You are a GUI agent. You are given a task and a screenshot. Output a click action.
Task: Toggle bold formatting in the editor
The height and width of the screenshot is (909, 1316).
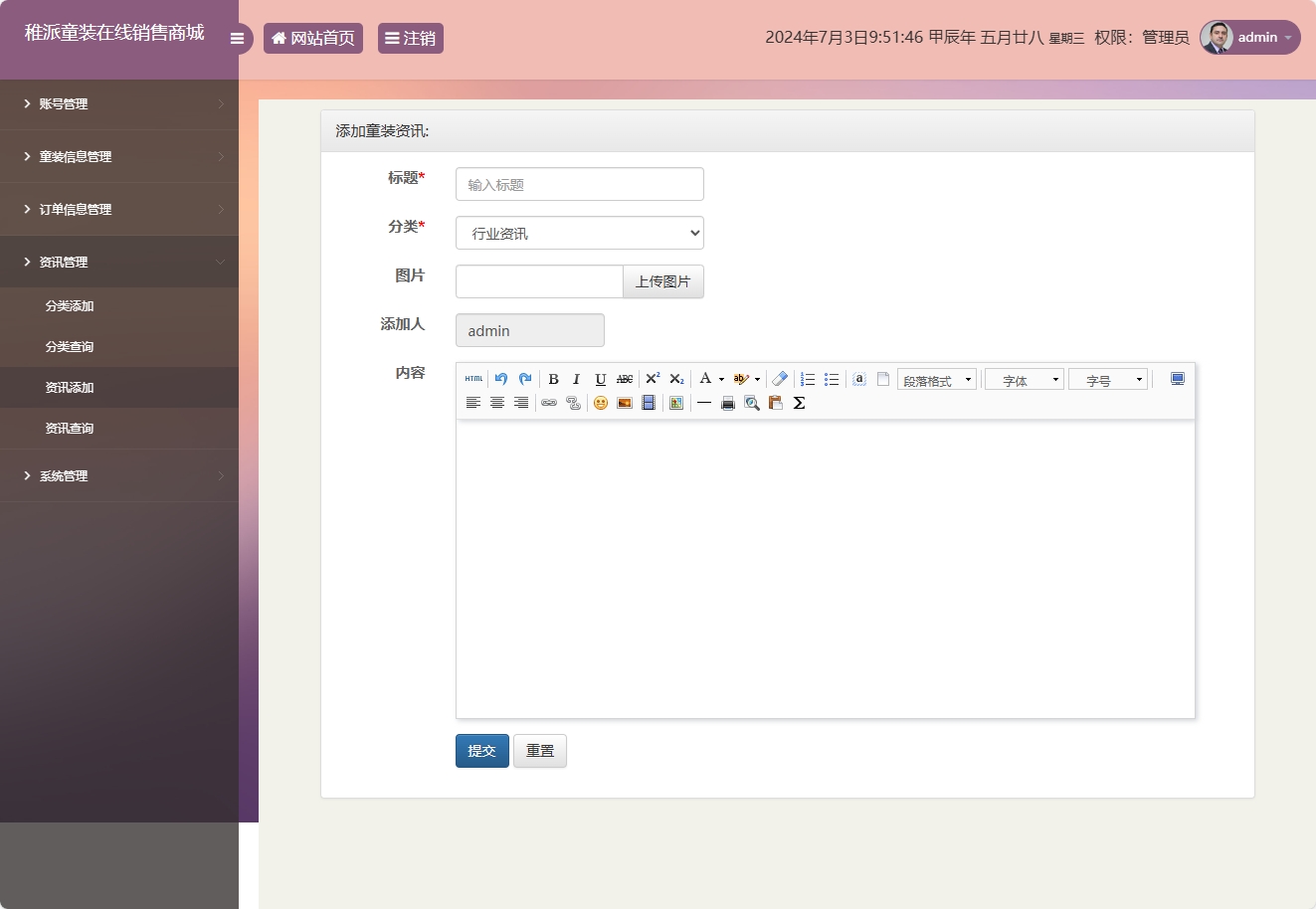click(553, 379)
